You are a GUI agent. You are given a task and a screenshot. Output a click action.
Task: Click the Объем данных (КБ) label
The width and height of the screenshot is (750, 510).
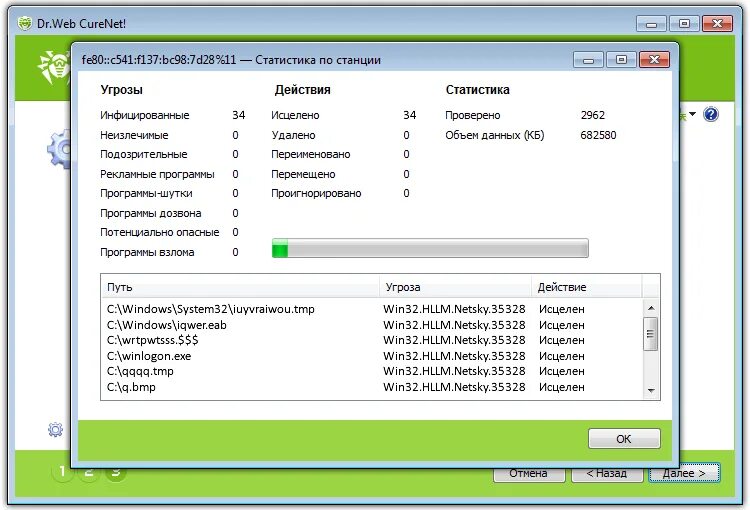coord(495,135)
